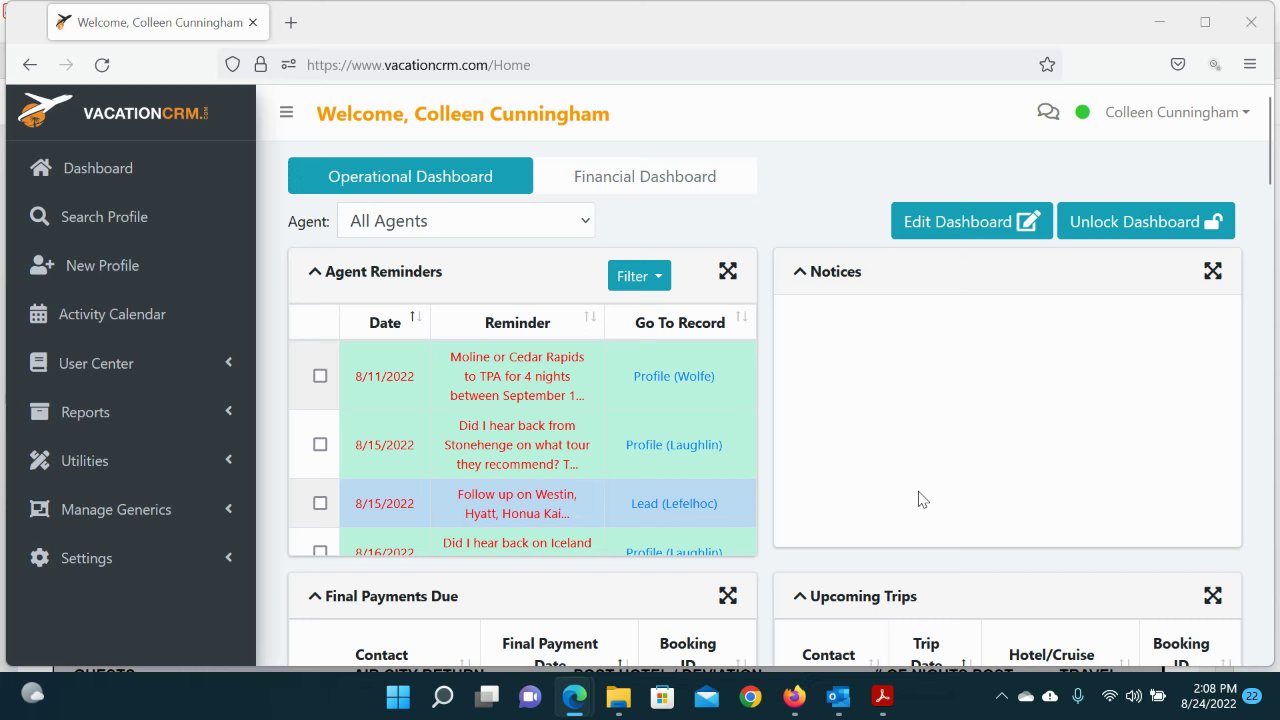Open the Filter dropdown in Agent Reminders
The height and width of the screenshot is (720, 1280).
(639, 276)
